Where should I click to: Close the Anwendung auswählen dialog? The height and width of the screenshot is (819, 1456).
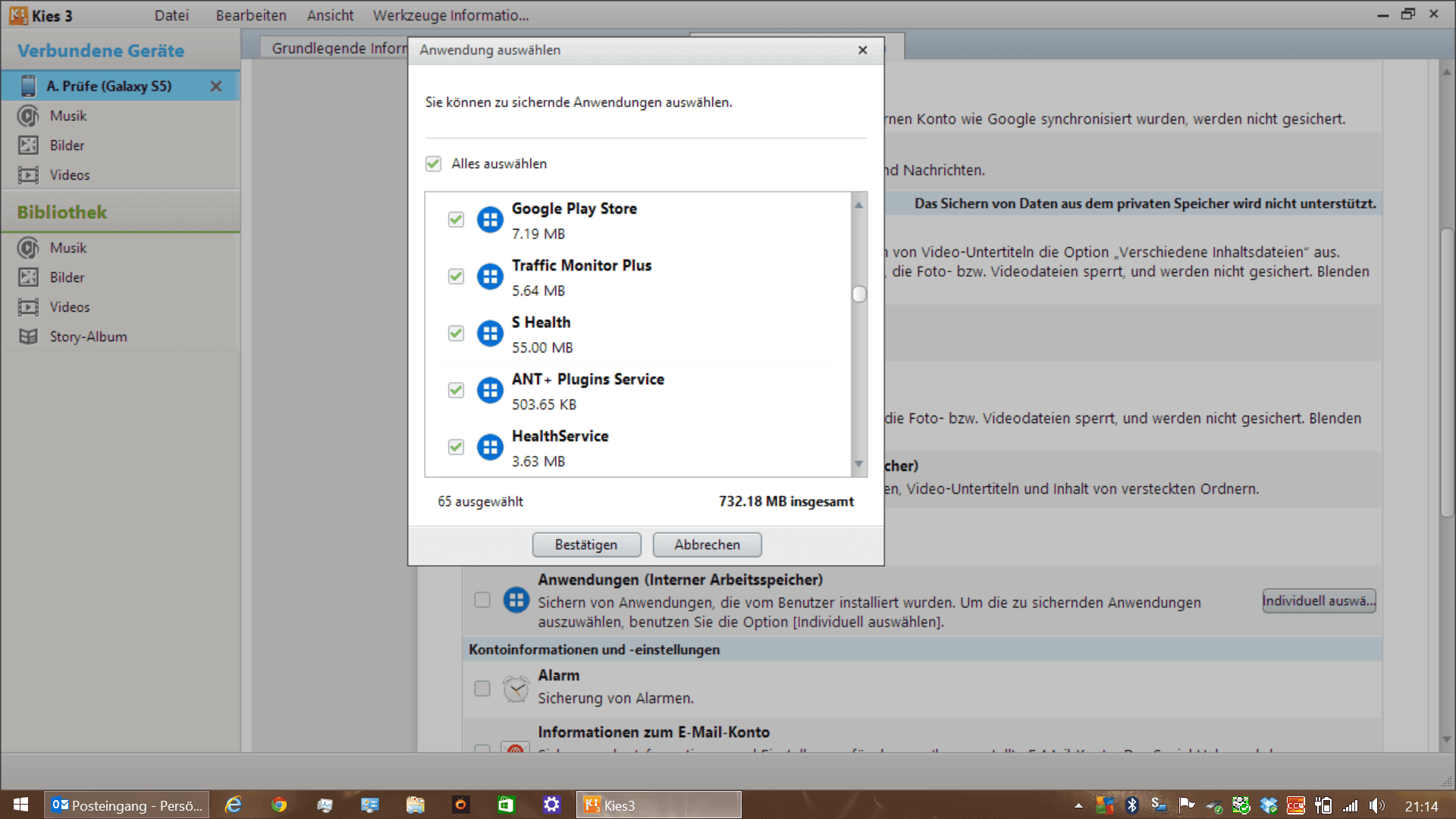click(862, 50)
